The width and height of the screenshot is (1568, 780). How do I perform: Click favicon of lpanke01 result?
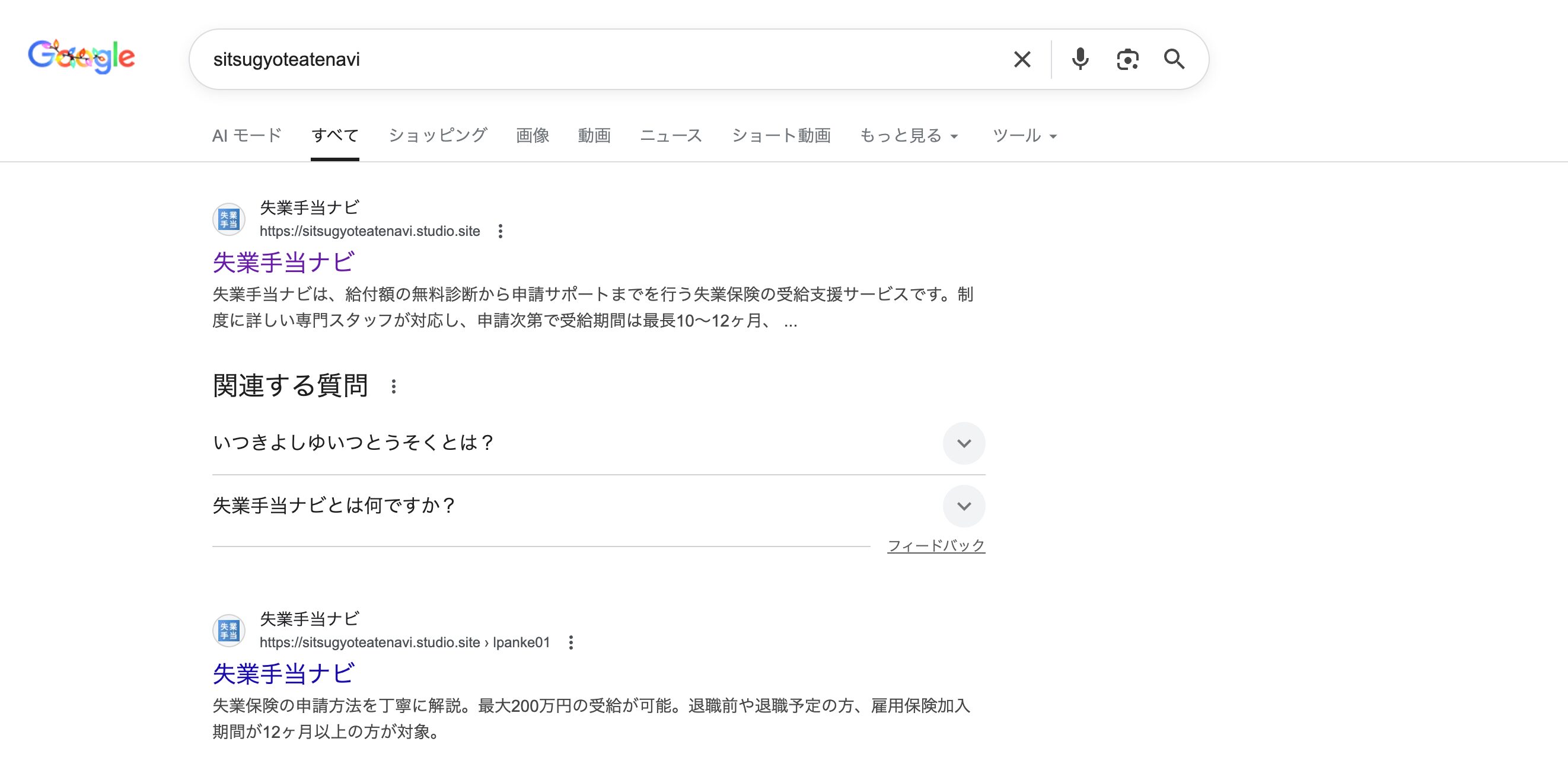pos(229,630)
